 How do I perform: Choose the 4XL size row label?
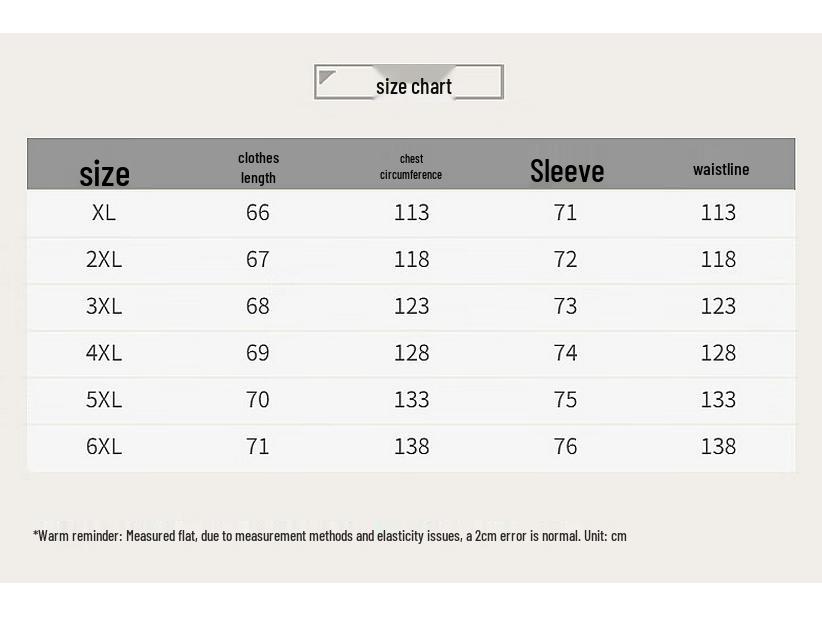click(x=104, y=353)
